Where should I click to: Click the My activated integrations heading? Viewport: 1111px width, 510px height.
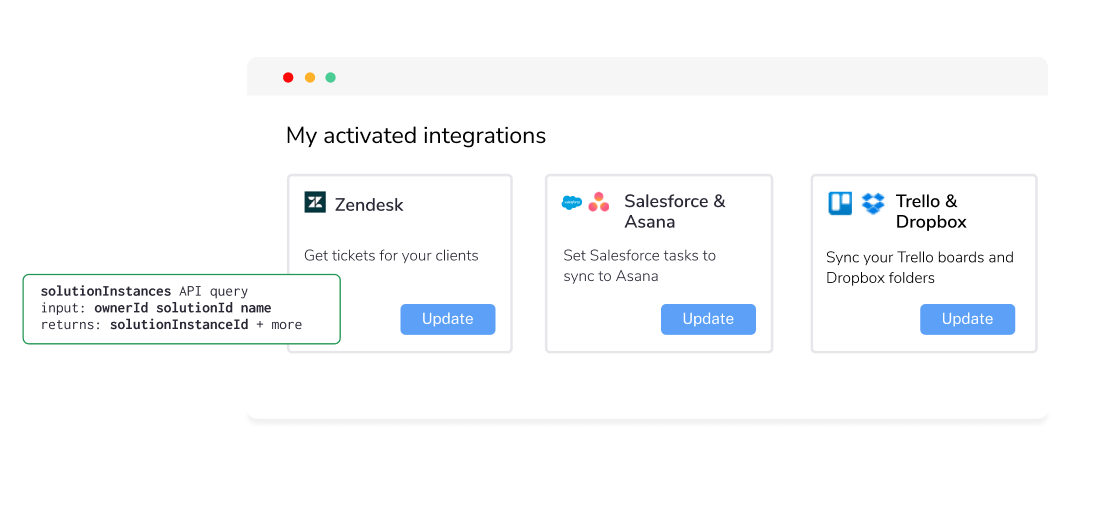(x=416, y=135)
